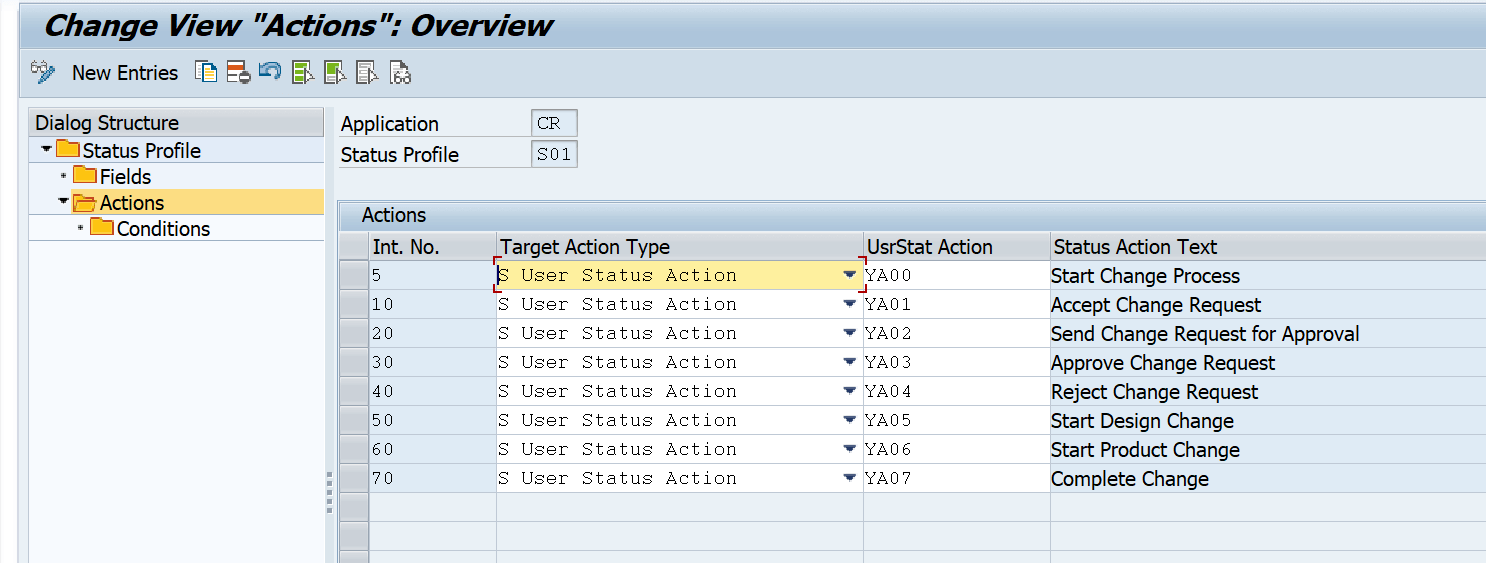Click the Copy As icon

pos(206,72)
